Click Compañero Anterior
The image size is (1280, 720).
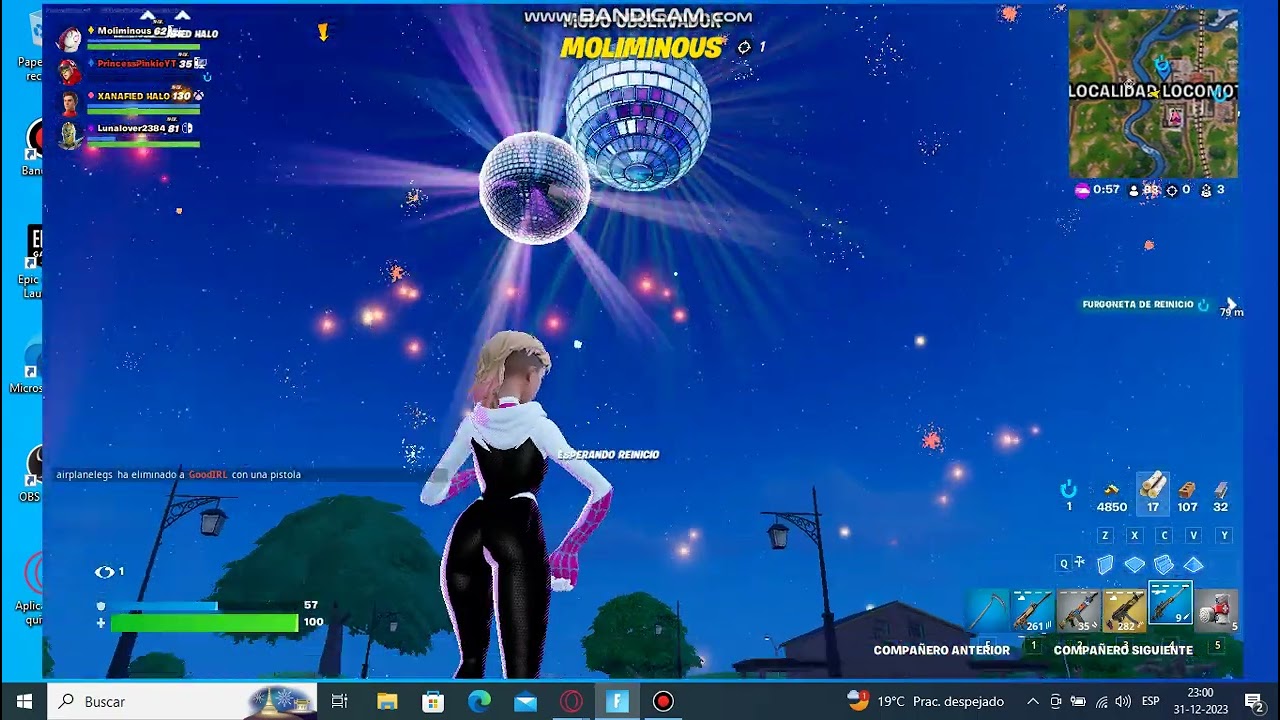point(941,650)
